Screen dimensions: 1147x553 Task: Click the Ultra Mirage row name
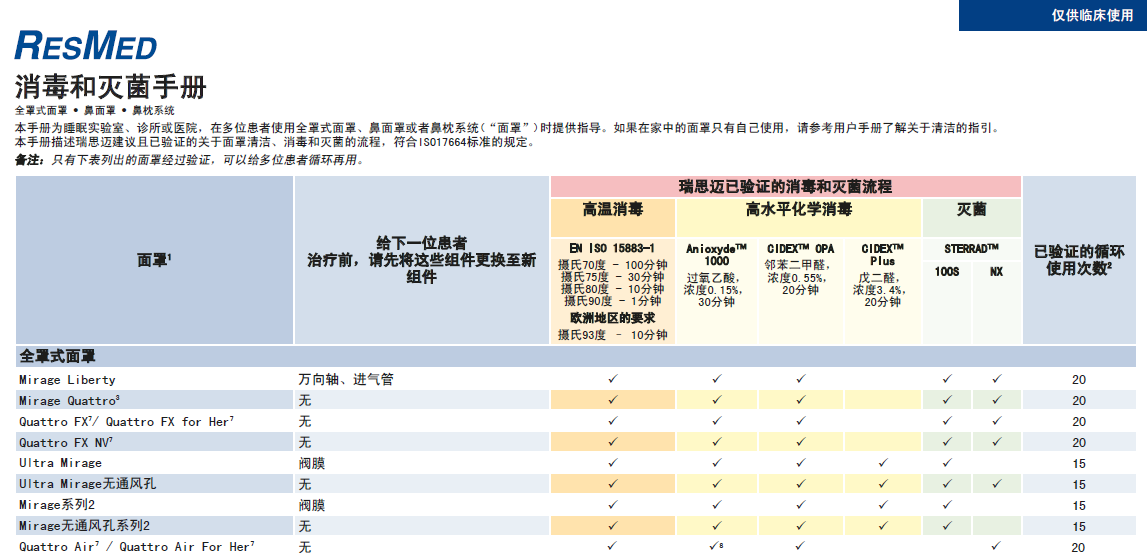pyautogui.click(x=60, y=463)
